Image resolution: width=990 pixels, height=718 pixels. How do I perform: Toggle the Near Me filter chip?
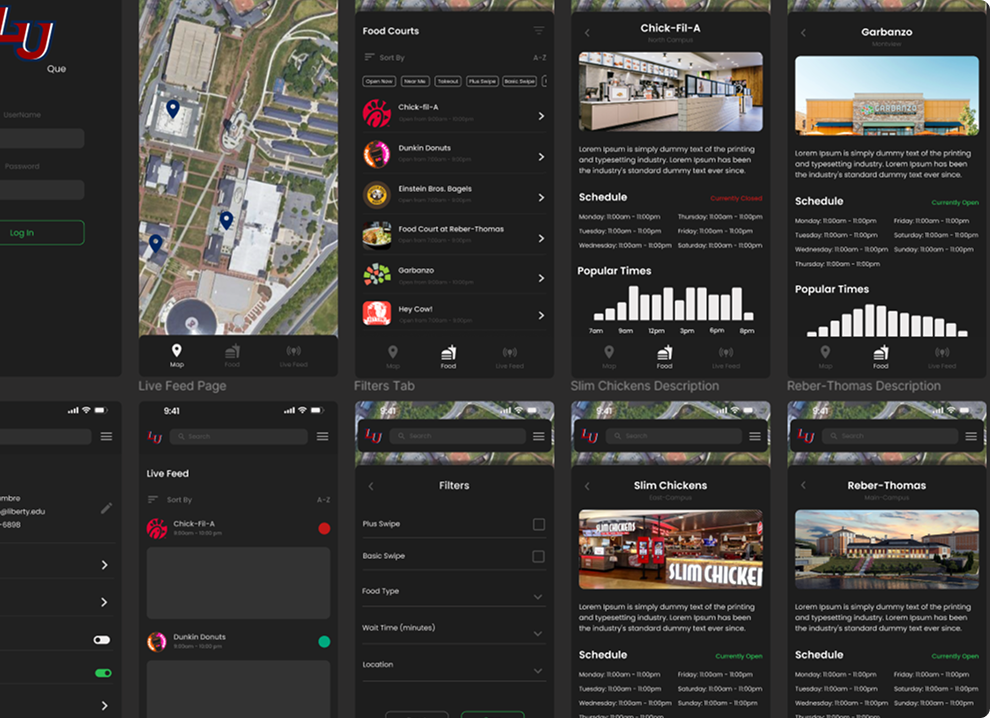[x=414, y=81]
